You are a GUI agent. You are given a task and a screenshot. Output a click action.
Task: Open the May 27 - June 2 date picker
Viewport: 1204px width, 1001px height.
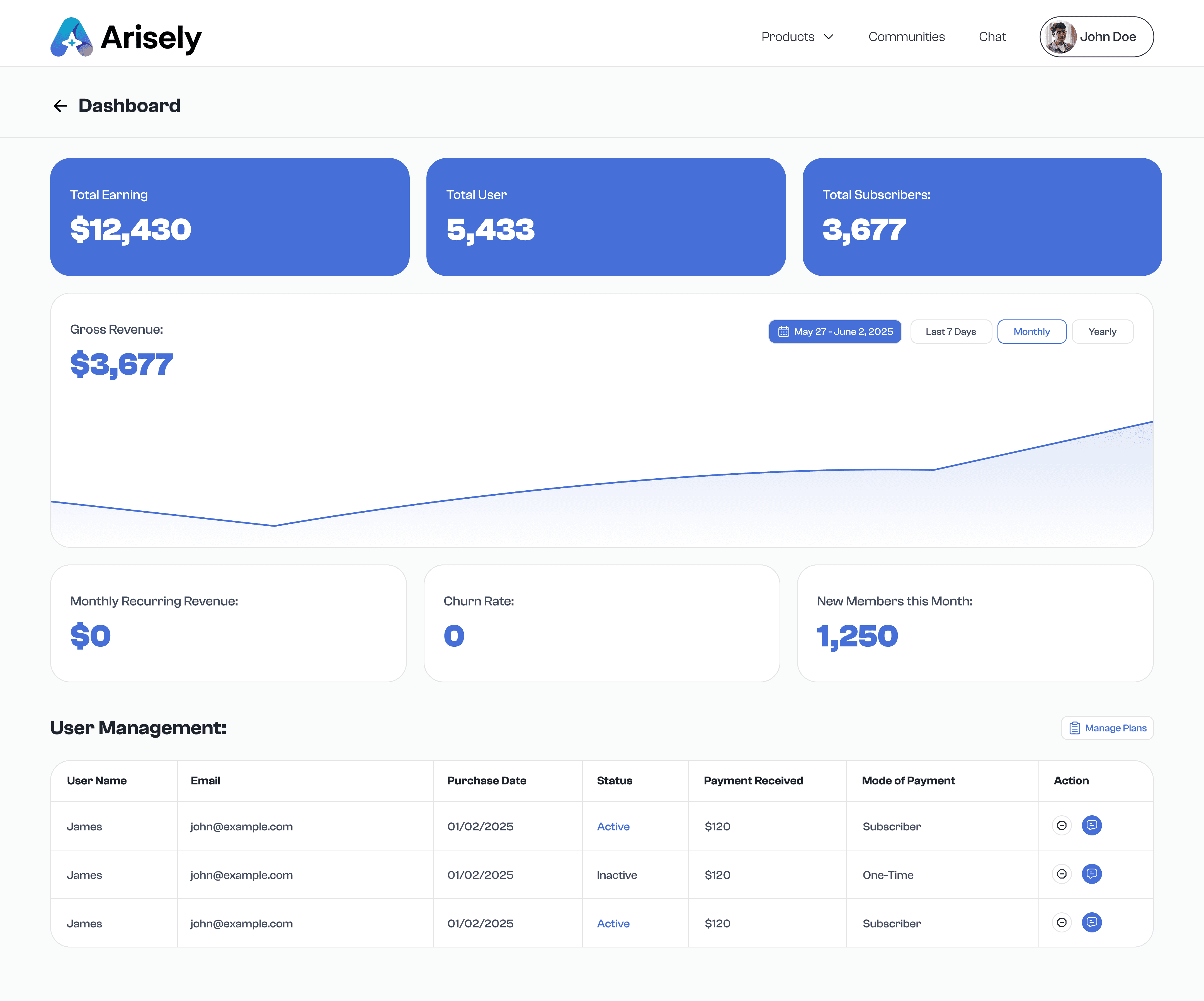pos(835,331)
